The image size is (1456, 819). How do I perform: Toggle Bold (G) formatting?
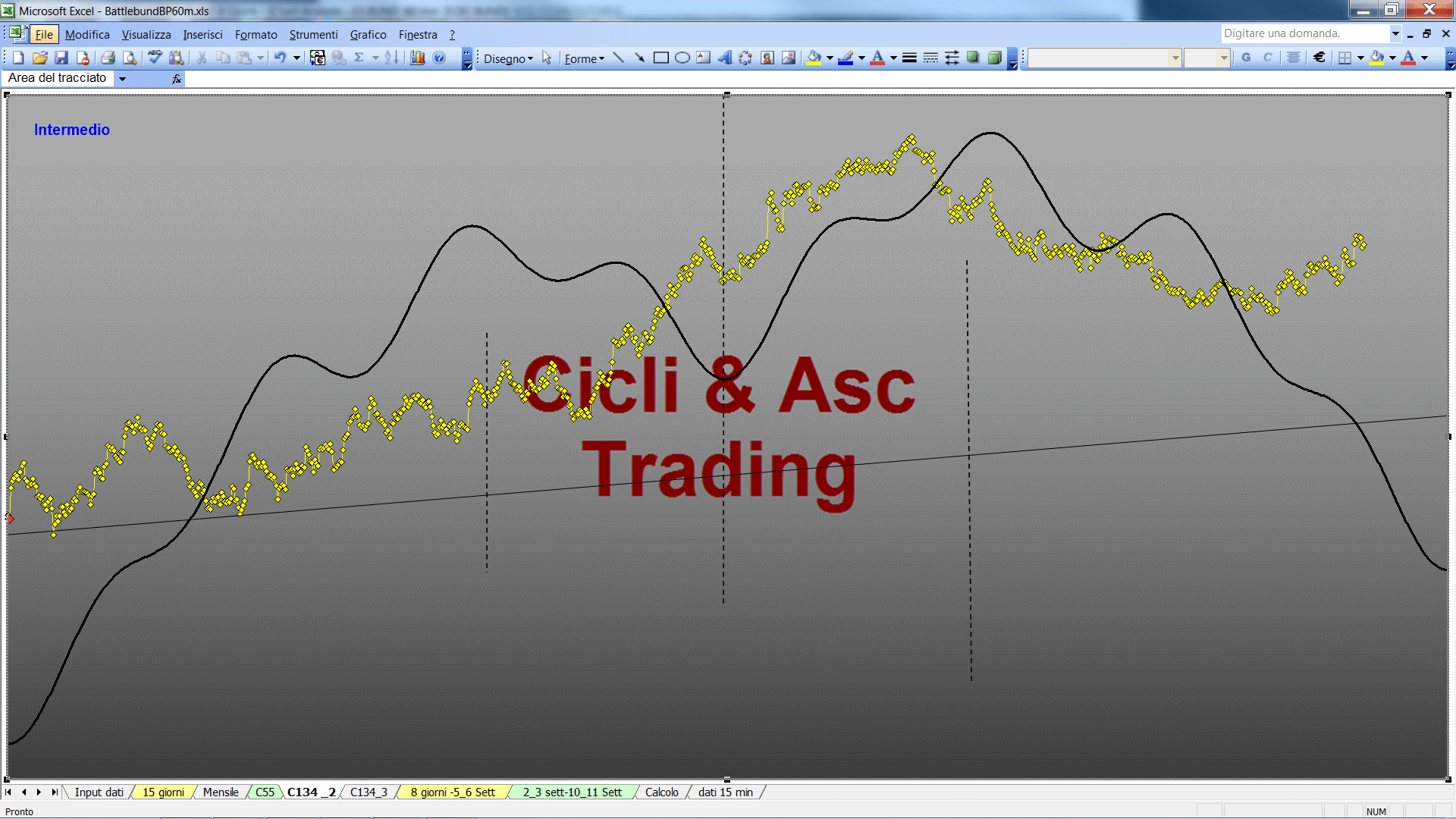pos(1246,58)
